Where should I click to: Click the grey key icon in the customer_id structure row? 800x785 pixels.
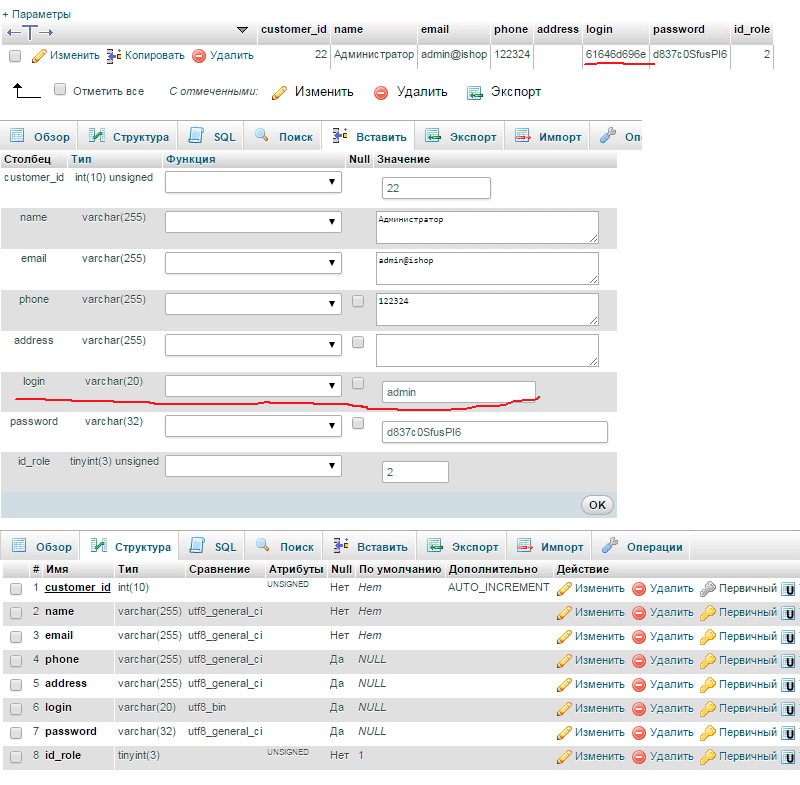tap(708, 589)
